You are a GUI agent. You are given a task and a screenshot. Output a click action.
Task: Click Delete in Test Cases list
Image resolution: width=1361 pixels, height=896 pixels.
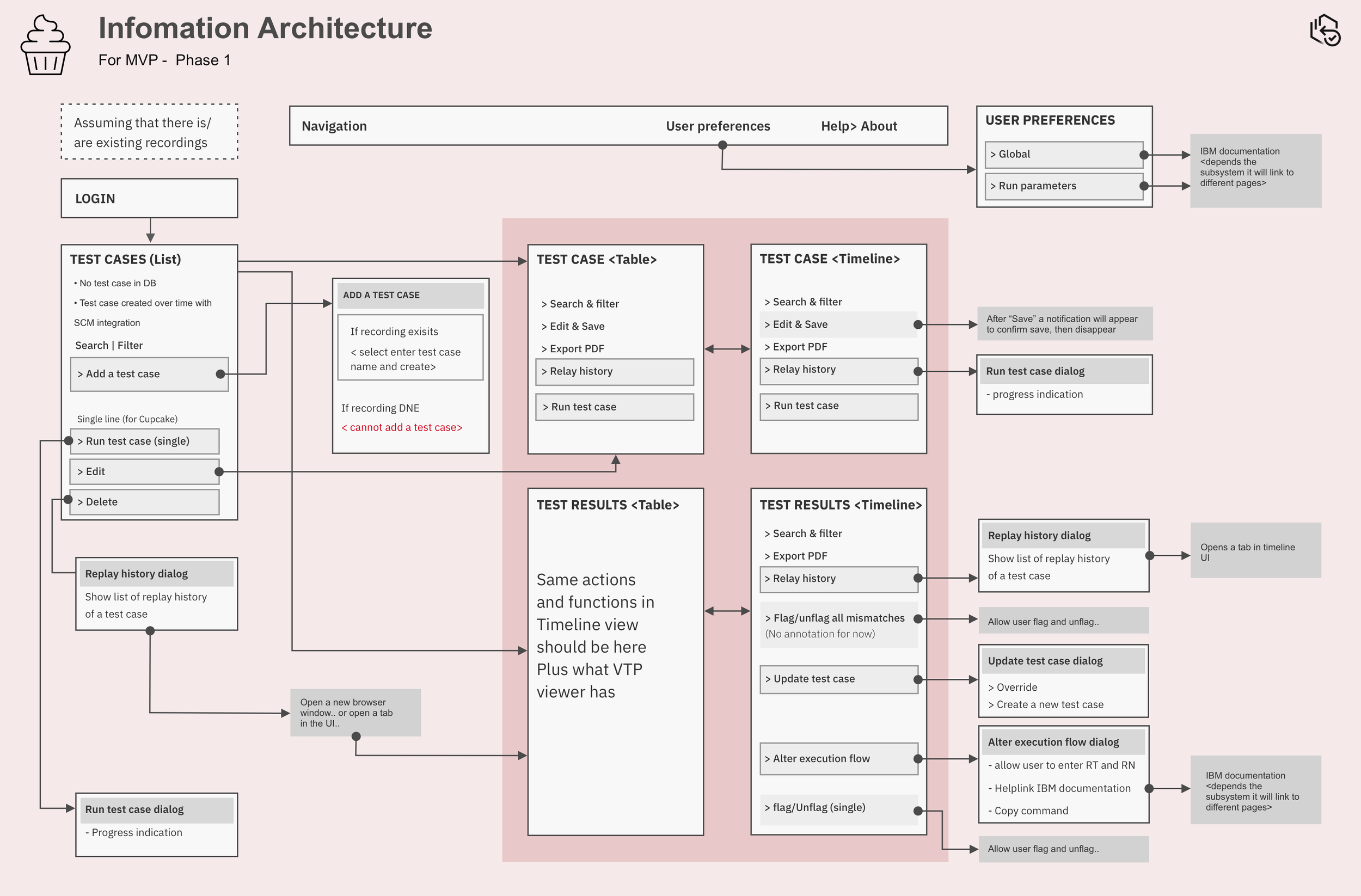(144, 502)
